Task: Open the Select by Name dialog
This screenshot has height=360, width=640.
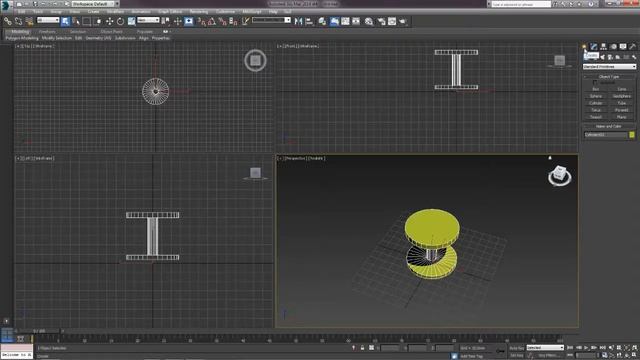Action: 76,21
